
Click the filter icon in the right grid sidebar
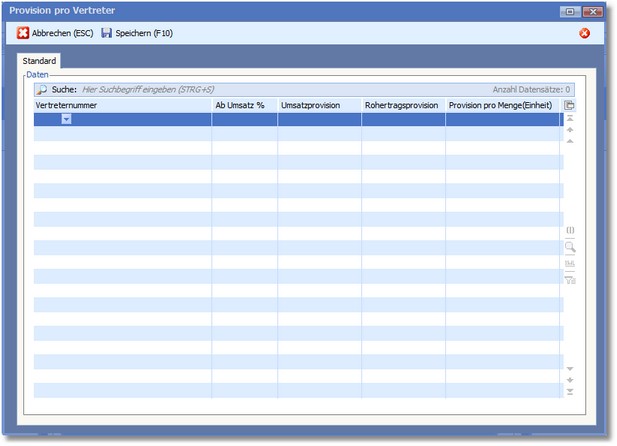coord(570,279)
